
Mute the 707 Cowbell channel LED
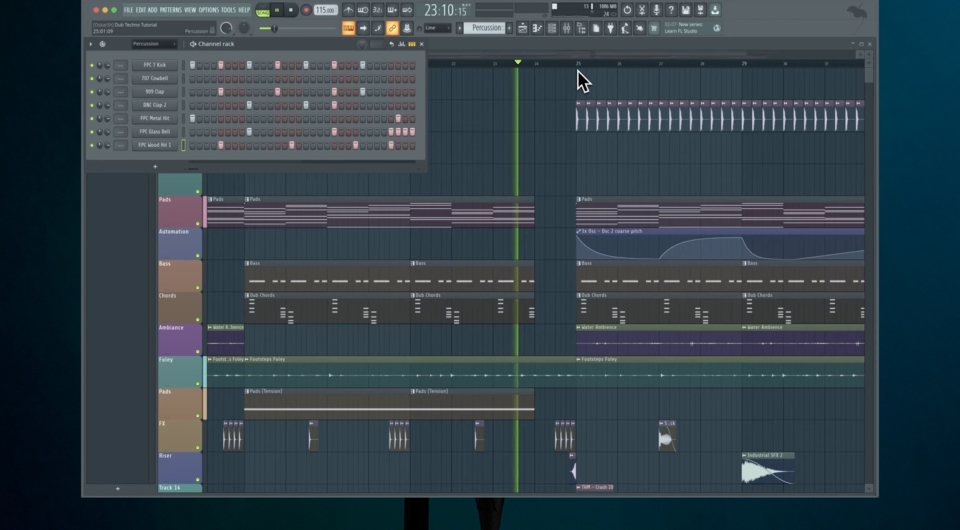[92, 78]
